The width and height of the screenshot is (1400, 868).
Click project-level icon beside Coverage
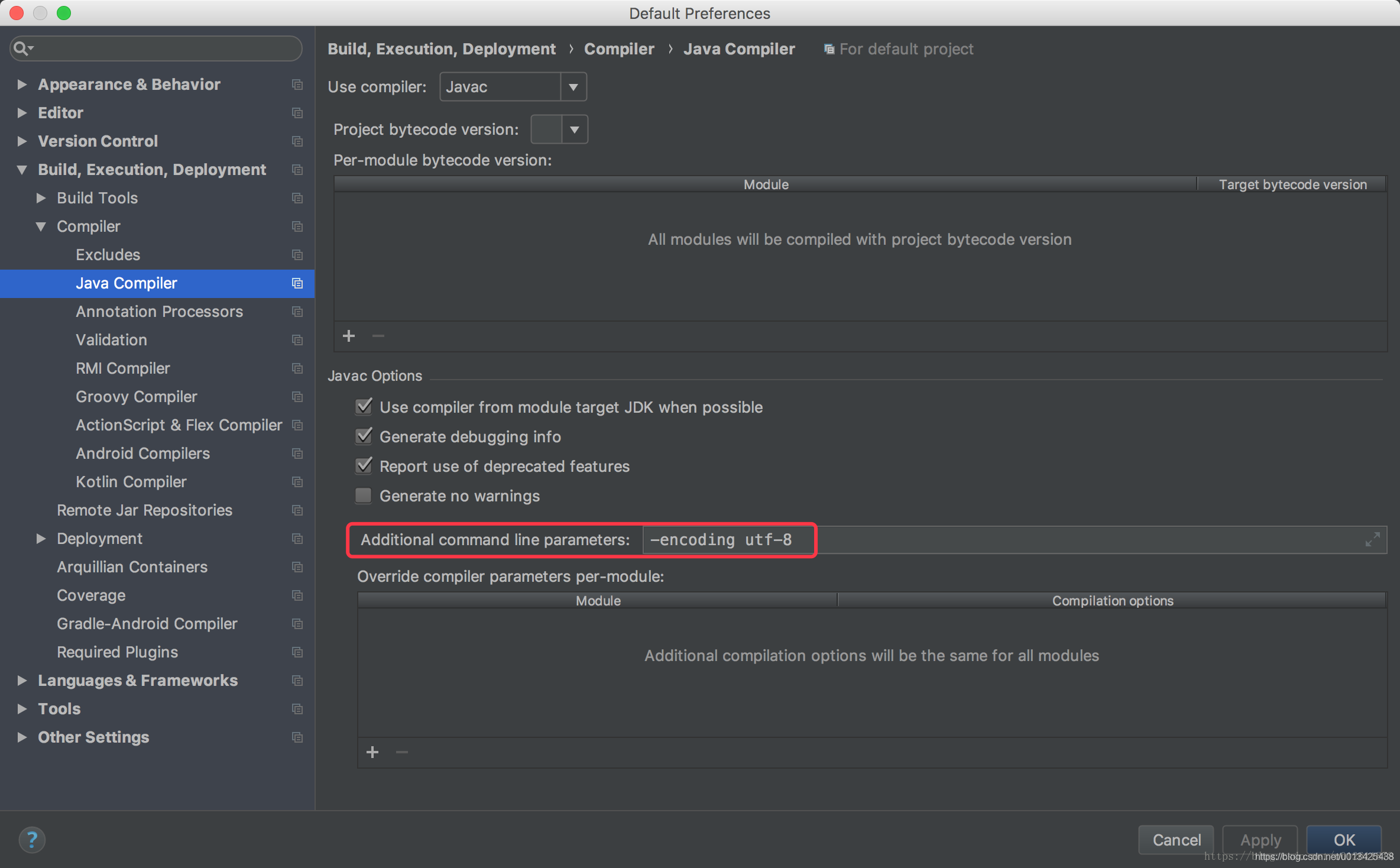pos(297,595)
